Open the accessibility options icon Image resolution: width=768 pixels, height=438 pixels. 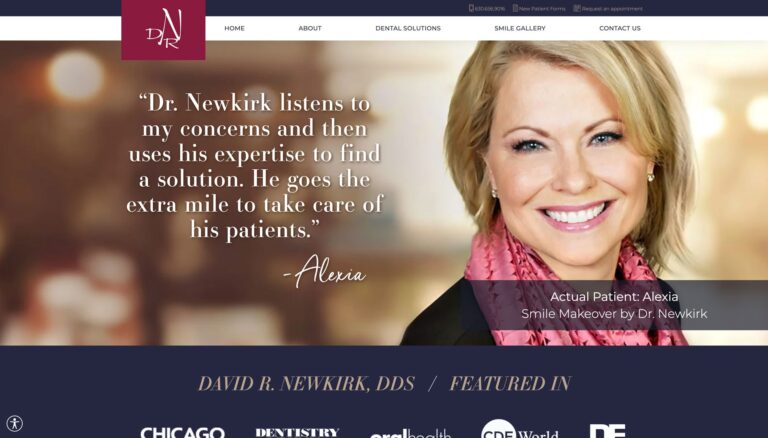coord(15,423)
